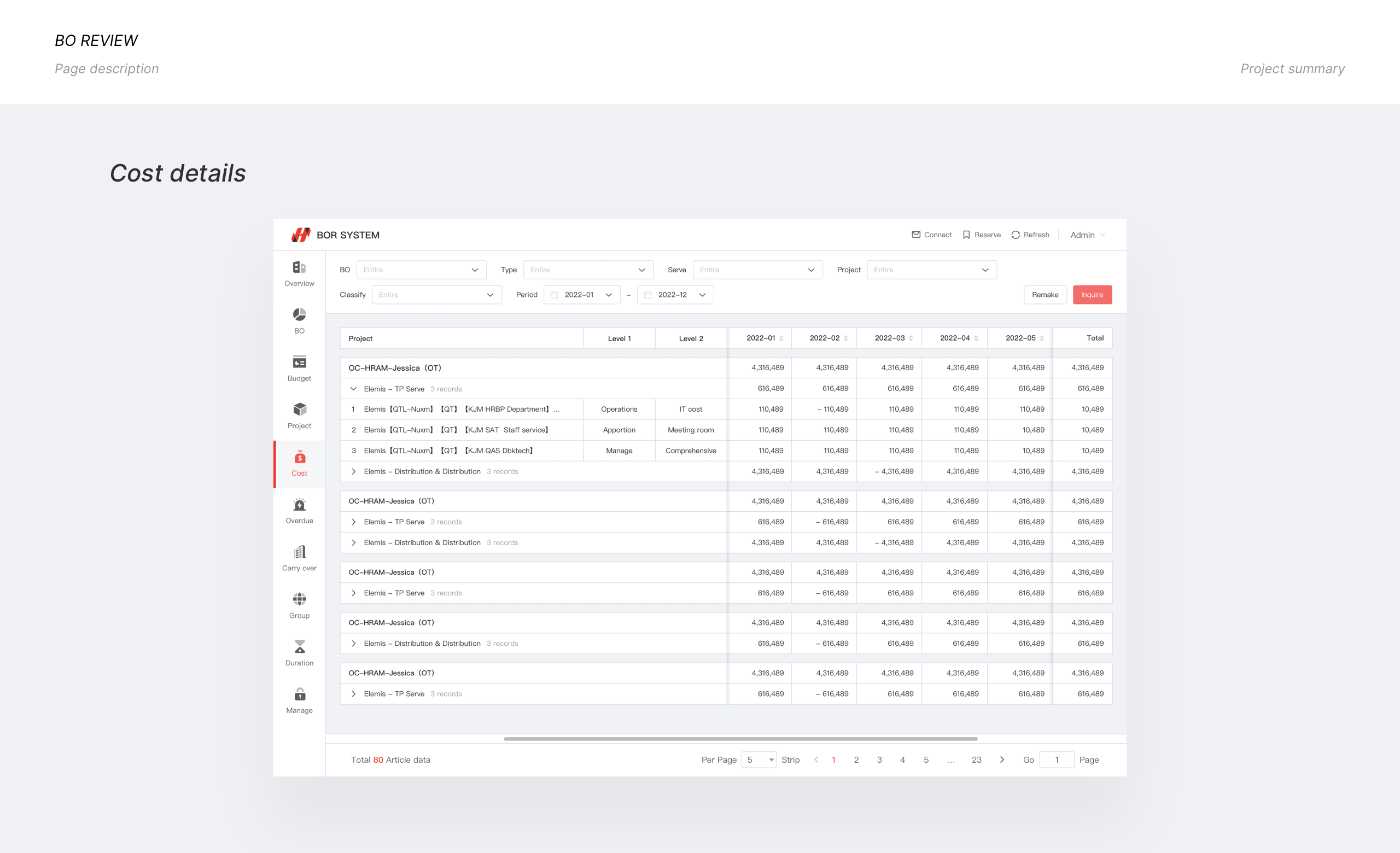Screen dimensions: 1400x853
Task: Expand Elemis – TP Serve in fifth group
Action: click(x=353, y=694)
